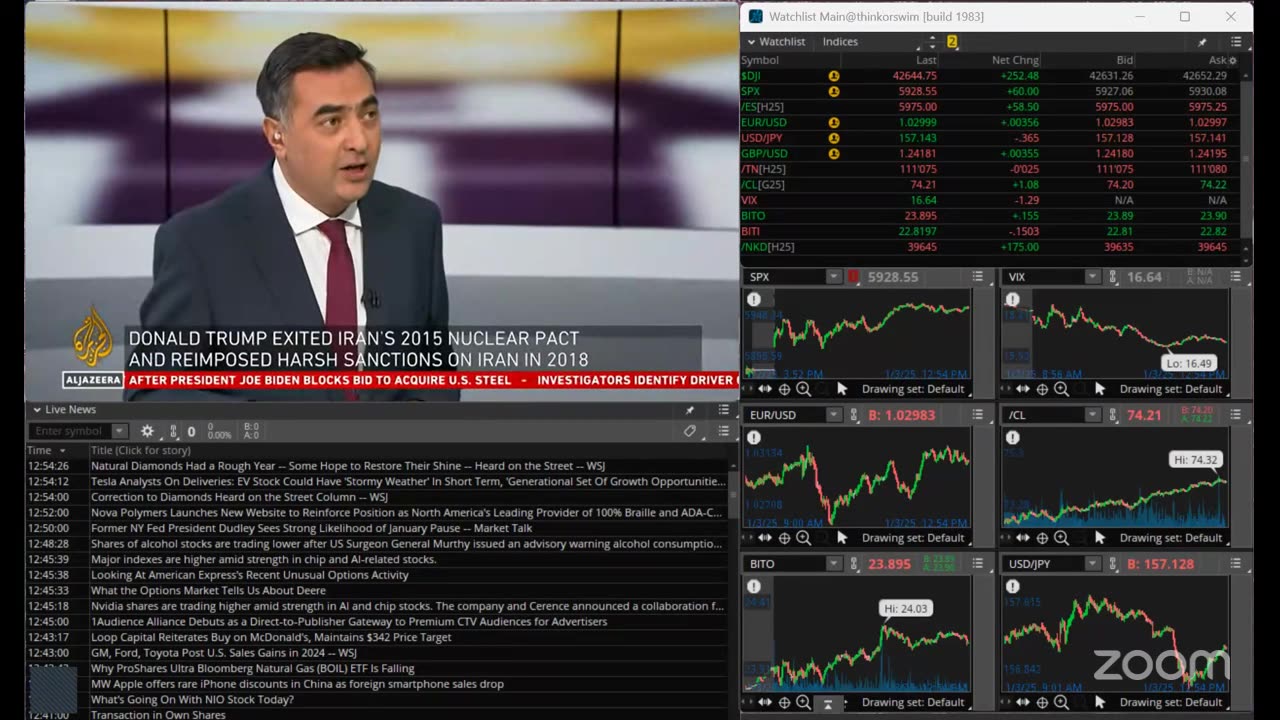The image size is (1280, 720).
Task: Collapse the Live News panel
Action: click(x=37, y=410)
